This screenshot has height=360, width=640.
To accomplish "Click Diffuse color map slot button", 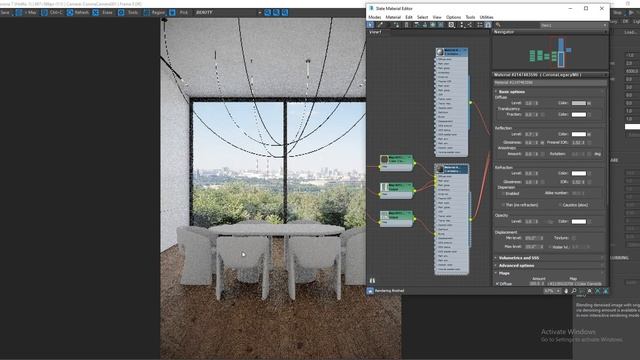I will 589,103.
